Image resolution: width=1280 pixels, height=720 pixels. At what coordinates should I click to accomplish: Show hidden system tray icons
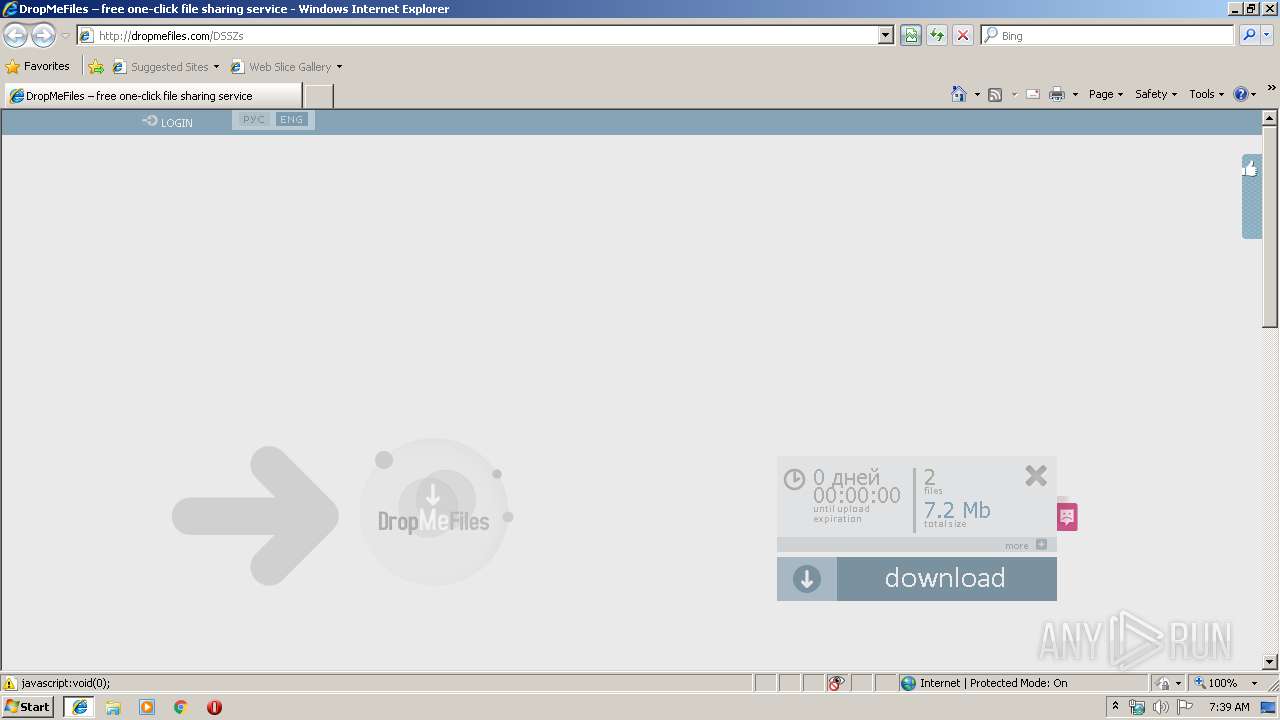(1116, 707)
